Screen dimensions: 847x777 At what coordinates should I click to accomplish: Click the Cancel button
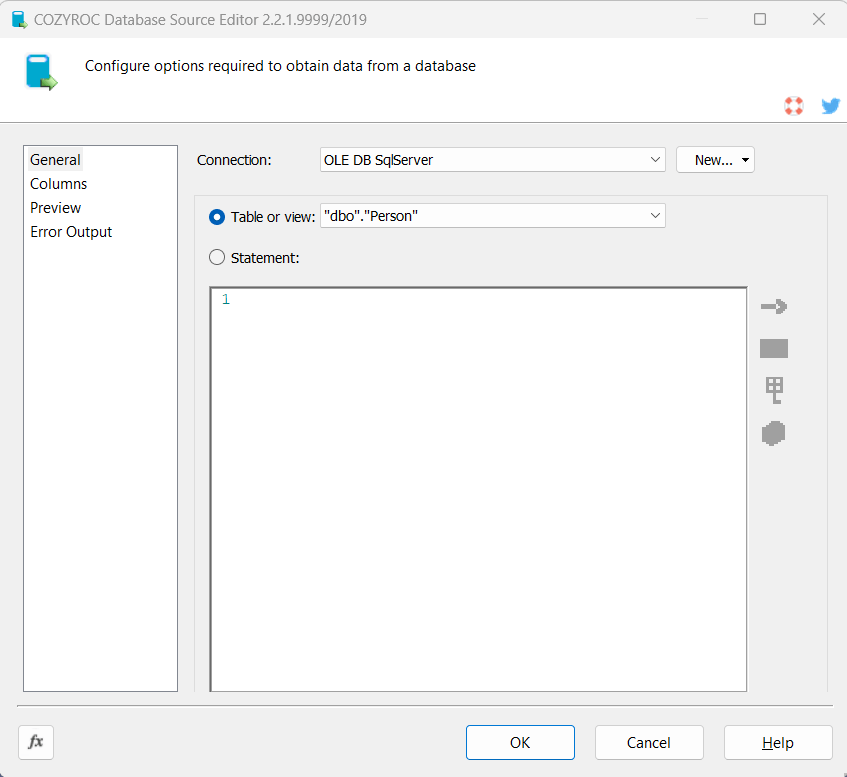pyautogui.click(x=649, y=742)
